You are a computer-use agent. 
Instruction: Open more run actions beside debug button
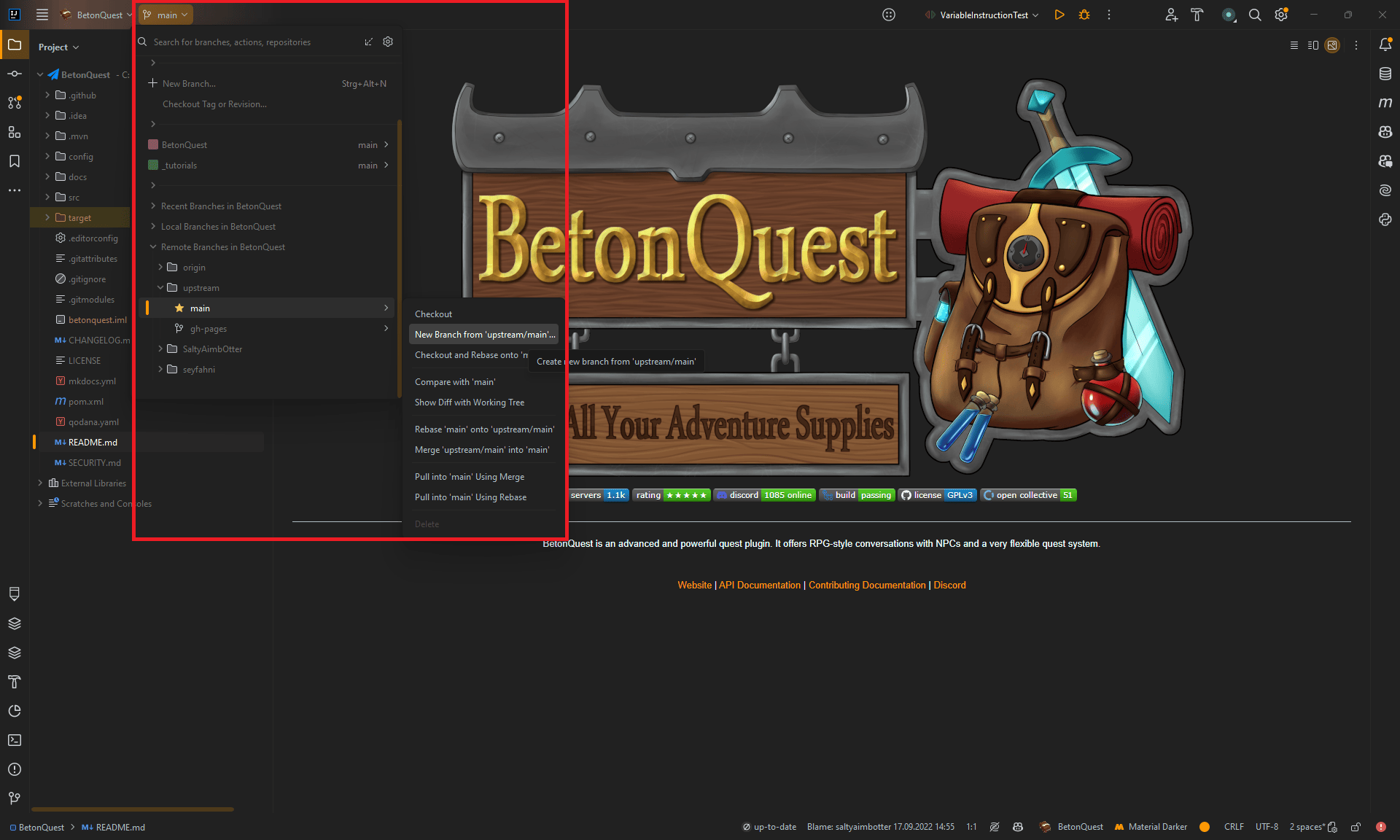pyautogui.click(x=1109, y=15)
